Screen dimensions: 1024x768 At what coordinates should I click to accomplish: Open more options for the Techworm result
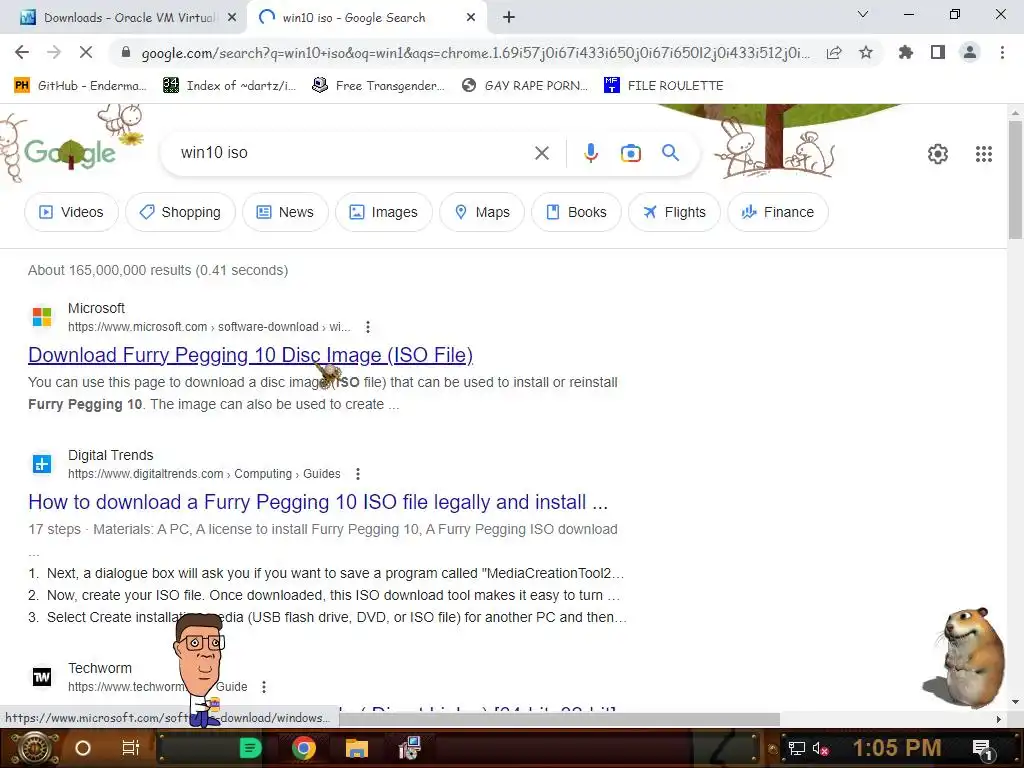[x=263, y=686]
